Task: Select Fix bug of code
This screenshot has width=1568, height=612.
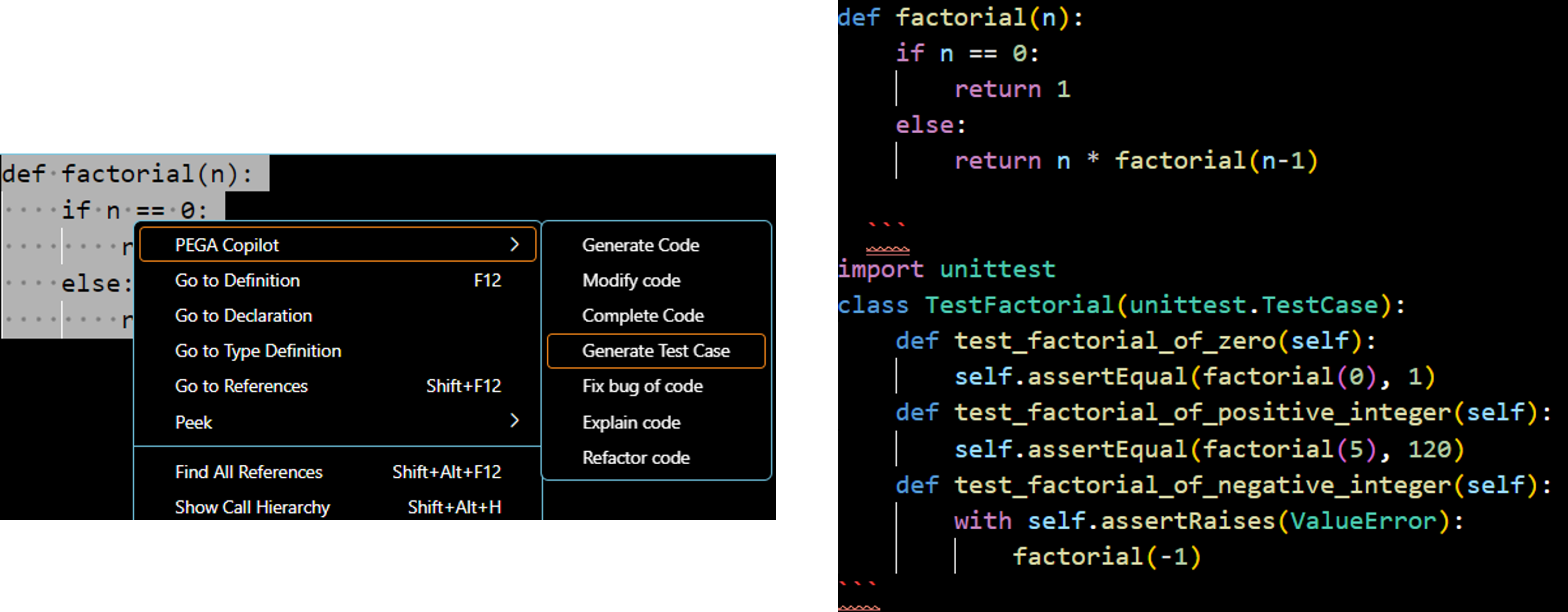Action: (x=656, y=386)
